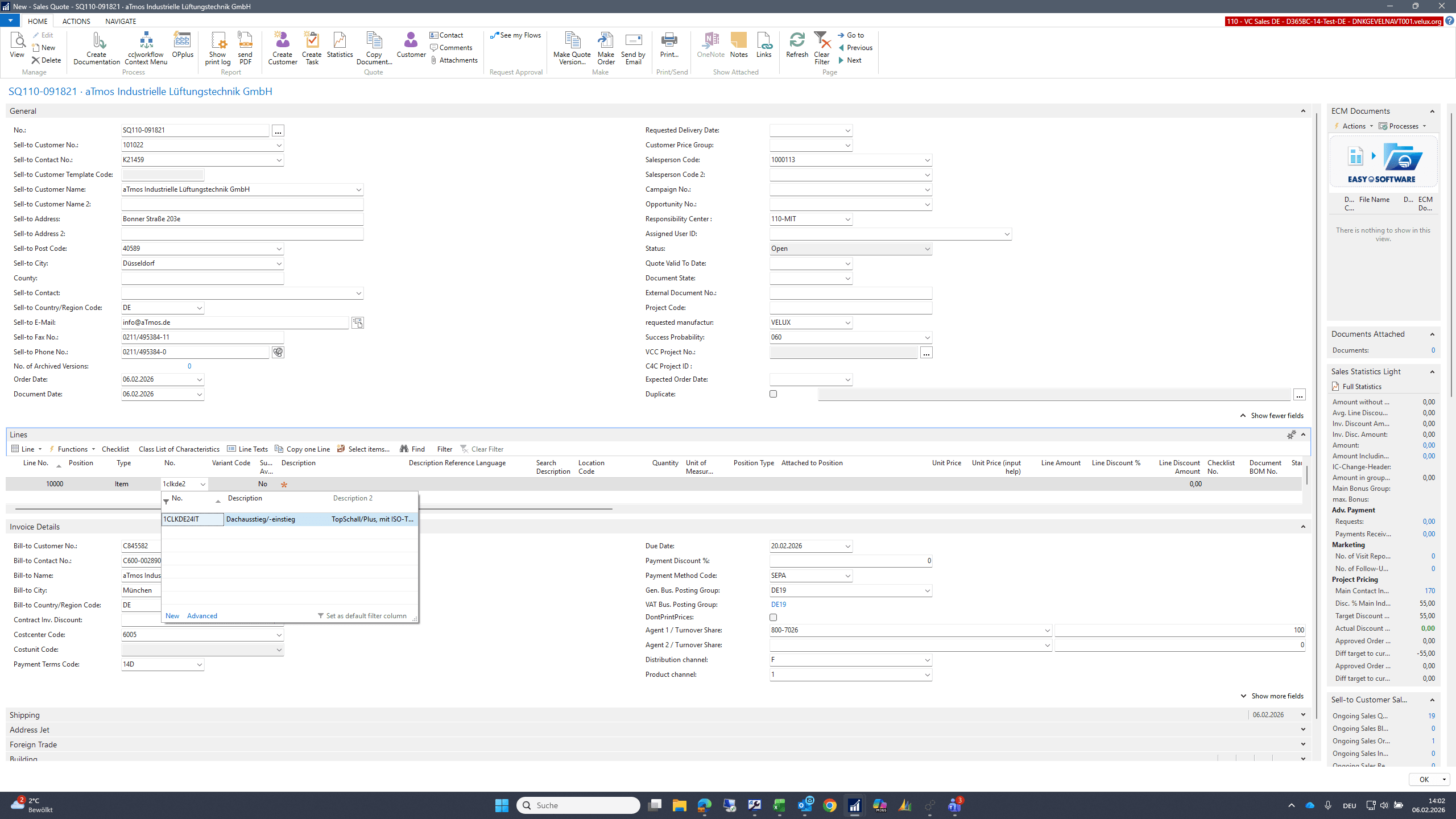This screenshot has width=1456, height=819.
Task: Click Show fewer fields link
Action: click(1272, 415)
